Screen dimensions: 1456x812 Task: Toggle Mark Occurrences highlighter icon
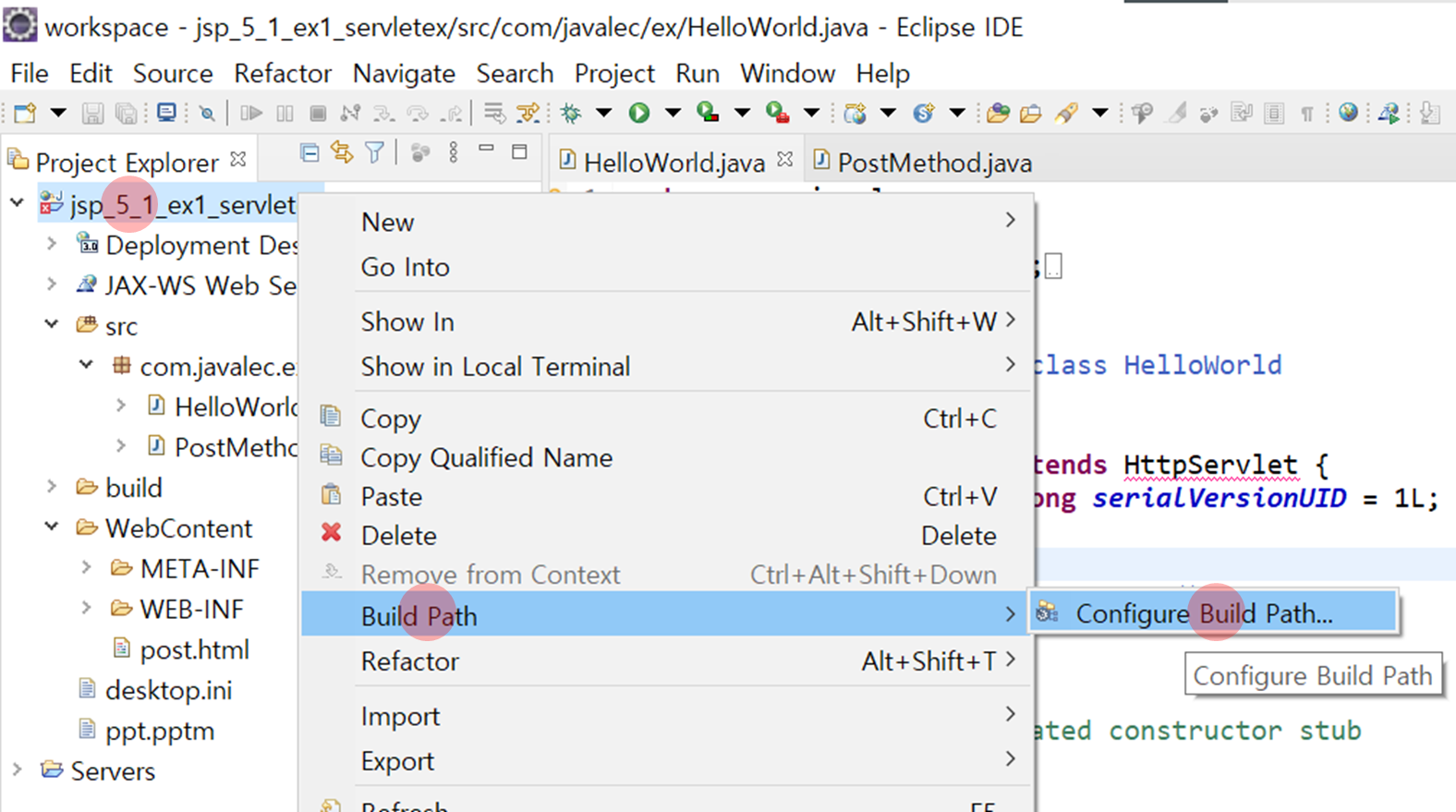click(x=1176, y=113)
